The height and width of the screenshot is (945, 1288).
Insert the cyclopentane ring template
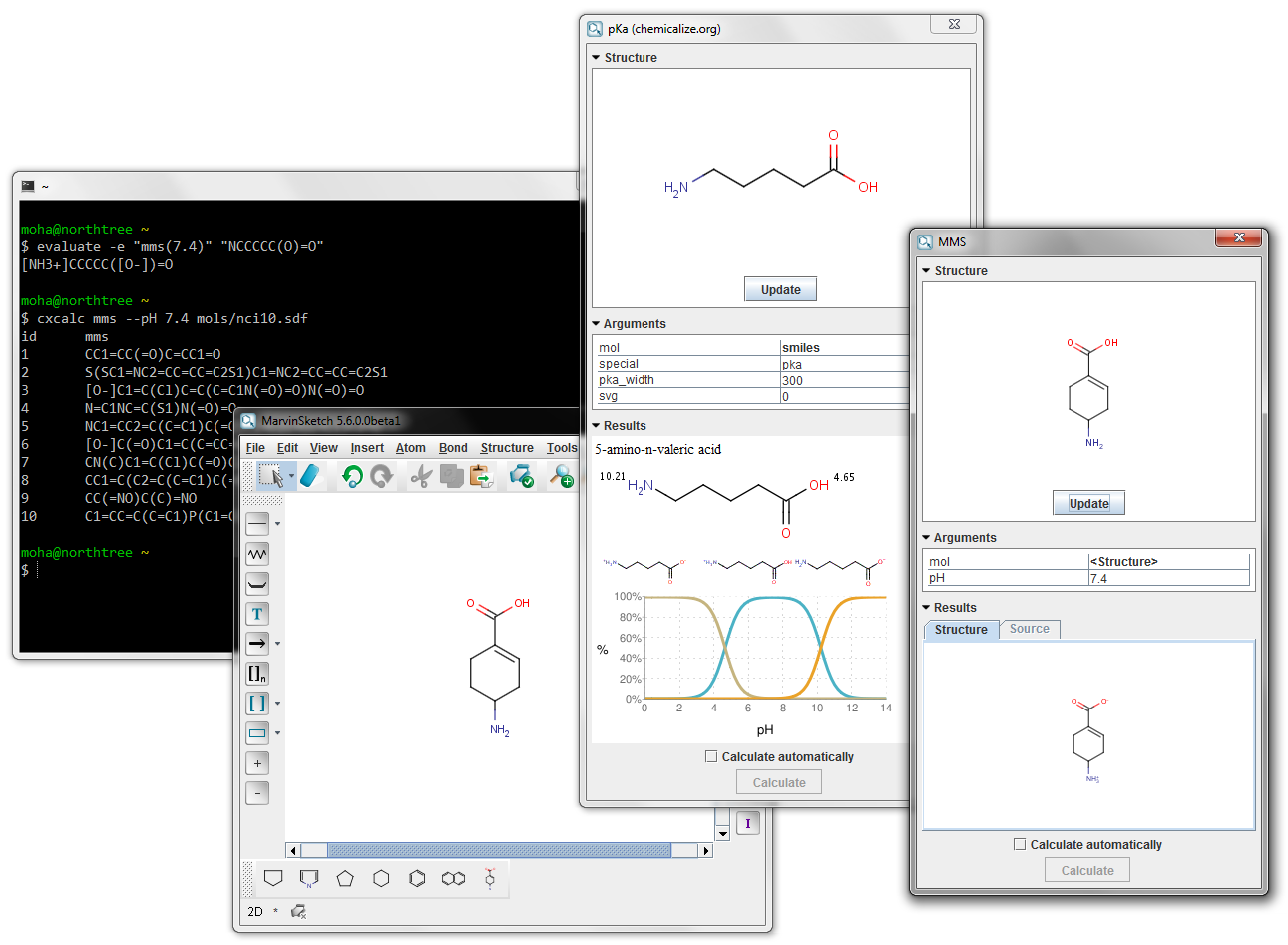[345, 878]
